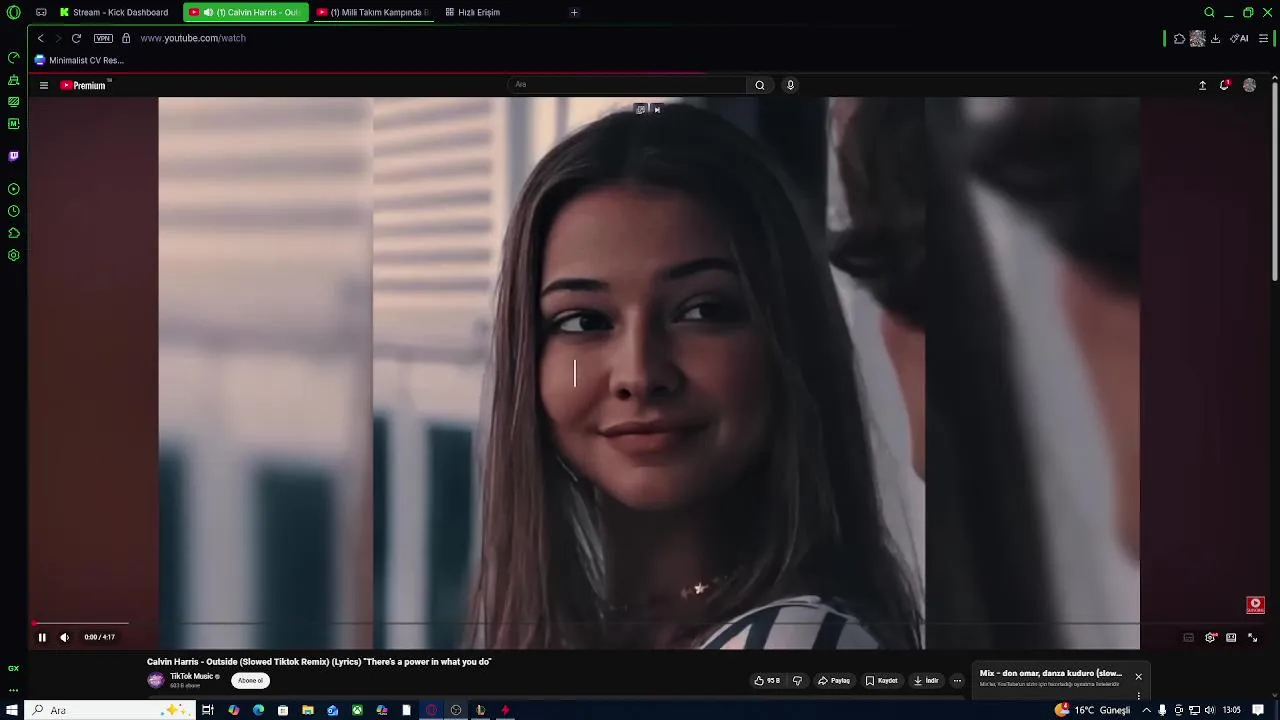Reload the current YouTube page
1280x720 pixels.
click(76, 38)
